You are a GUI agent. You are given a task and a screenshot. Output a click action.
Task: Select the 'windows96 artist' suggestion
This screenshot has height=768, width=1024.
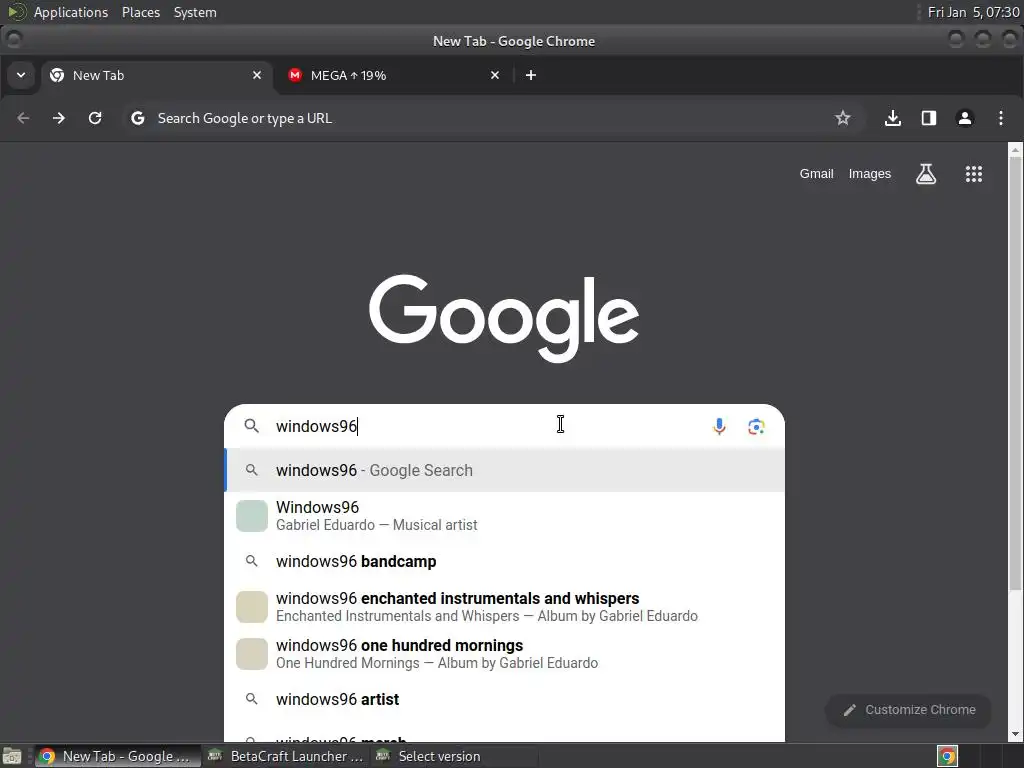pos(504,699)
